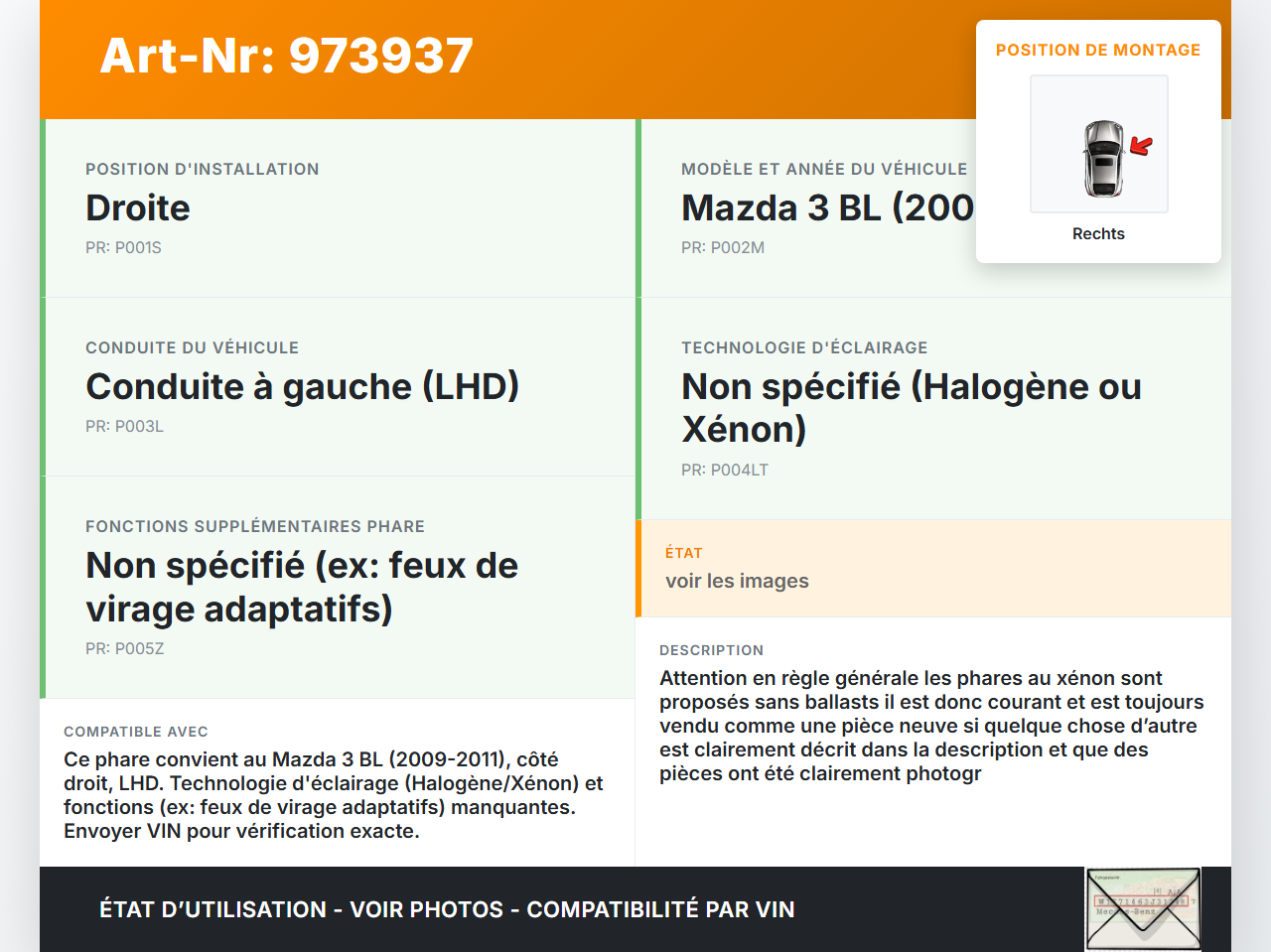Click the PR: P003L code
1271x952 pixels.
pyautogui.click(x=124, y=426)
